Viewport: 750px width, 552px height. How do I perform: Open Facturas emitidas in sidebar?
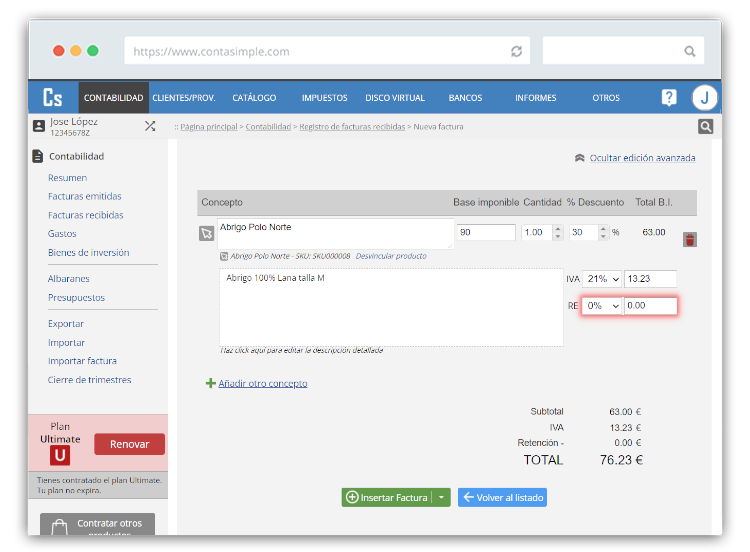coord(85,197)
